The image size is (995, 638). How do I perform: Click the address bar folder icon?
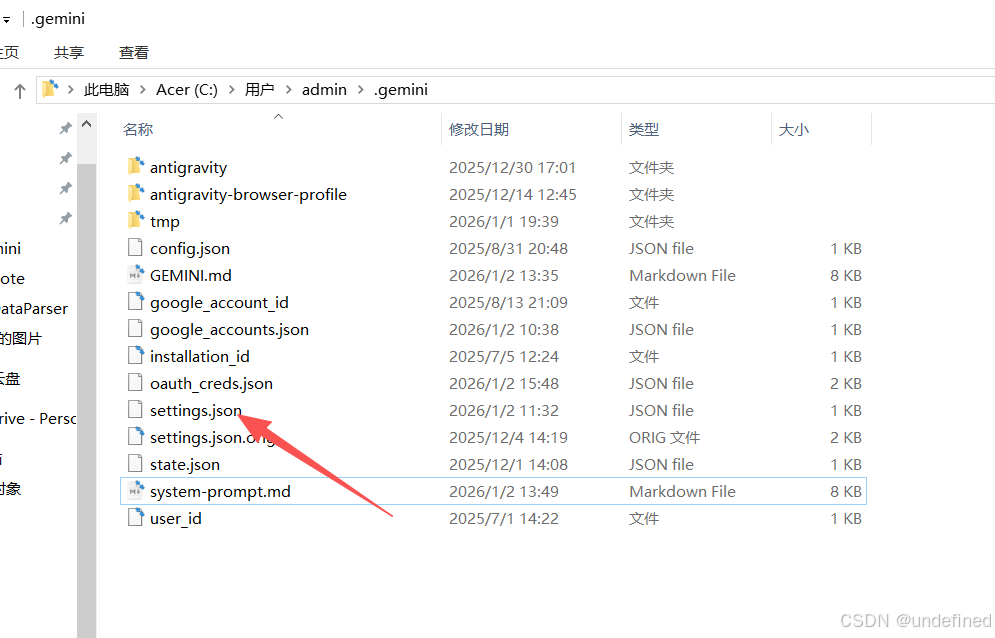(50, 88)
